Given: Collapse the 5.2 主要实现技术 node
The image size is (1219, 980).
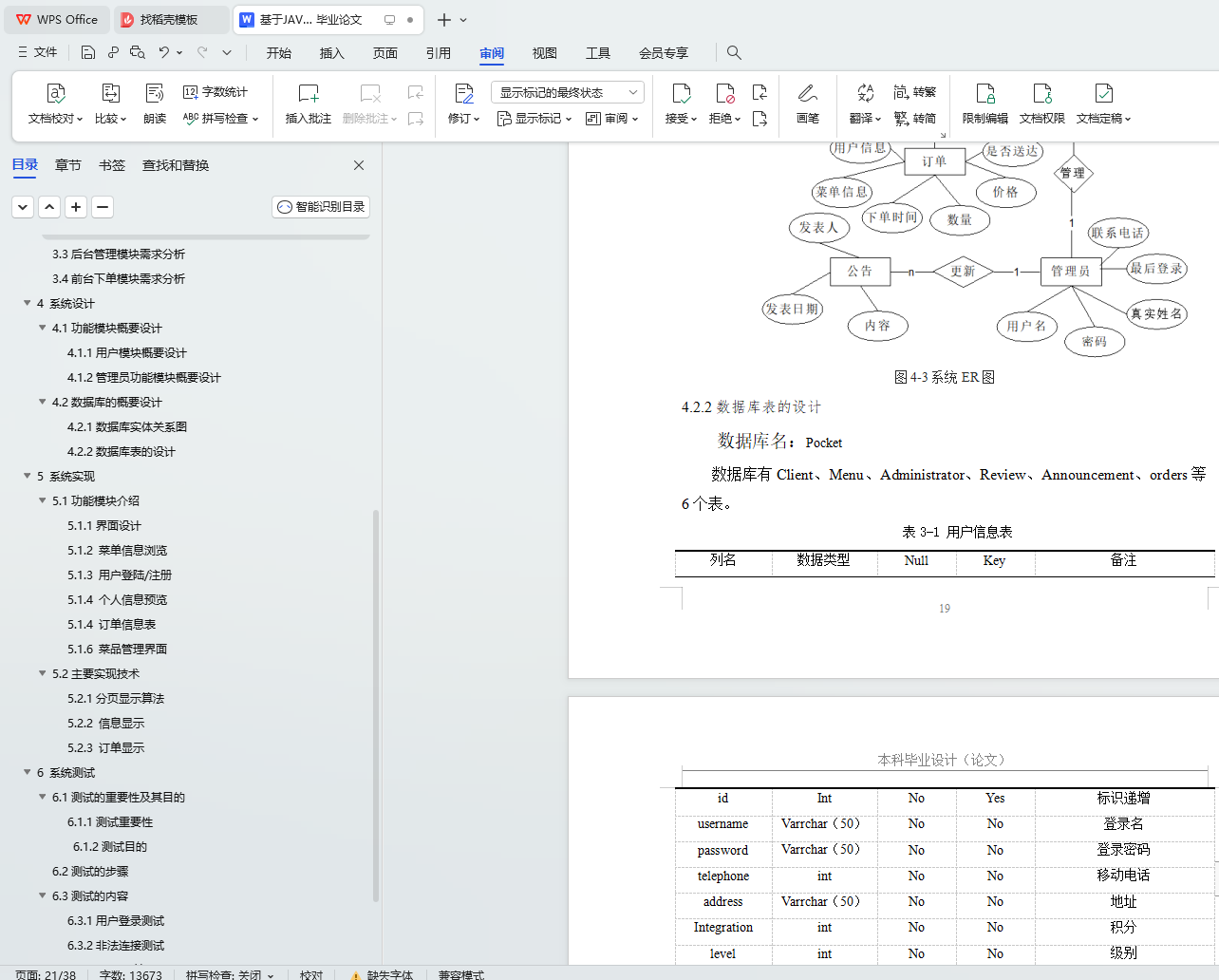Looking at the screenshot, I should 43,673.
